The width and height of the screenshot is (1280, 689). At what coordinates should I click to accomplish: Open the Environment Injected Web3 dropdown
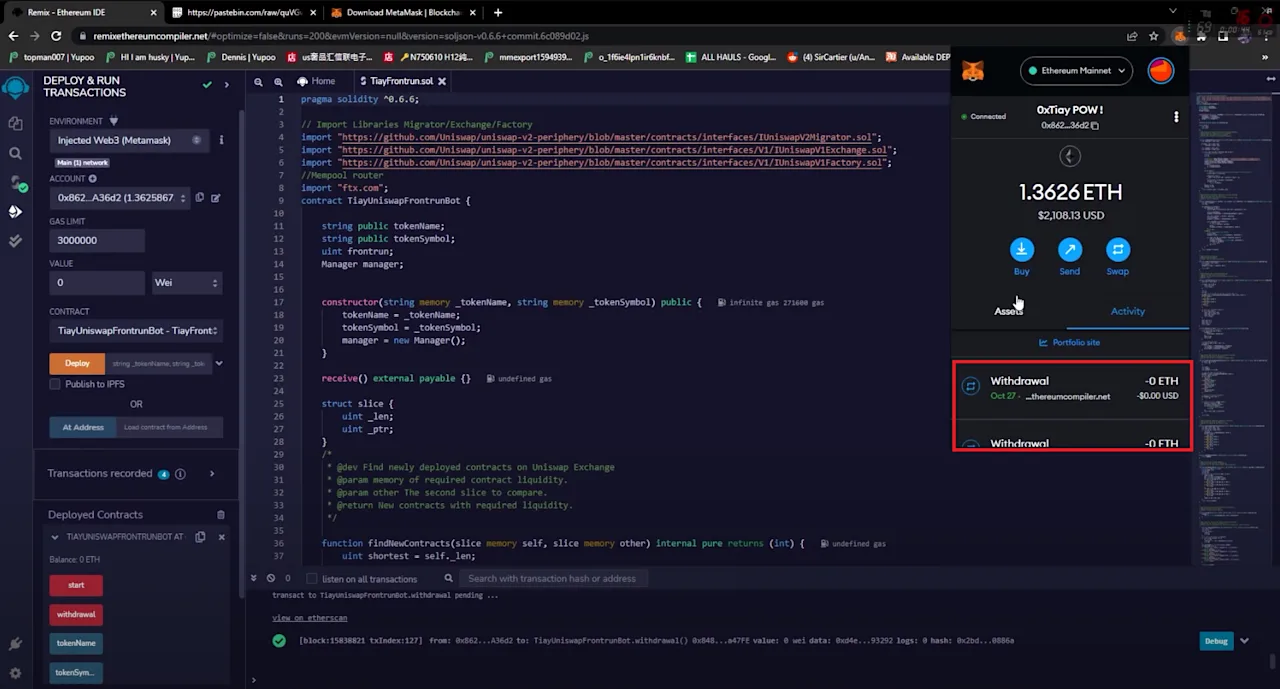(130, 140)
